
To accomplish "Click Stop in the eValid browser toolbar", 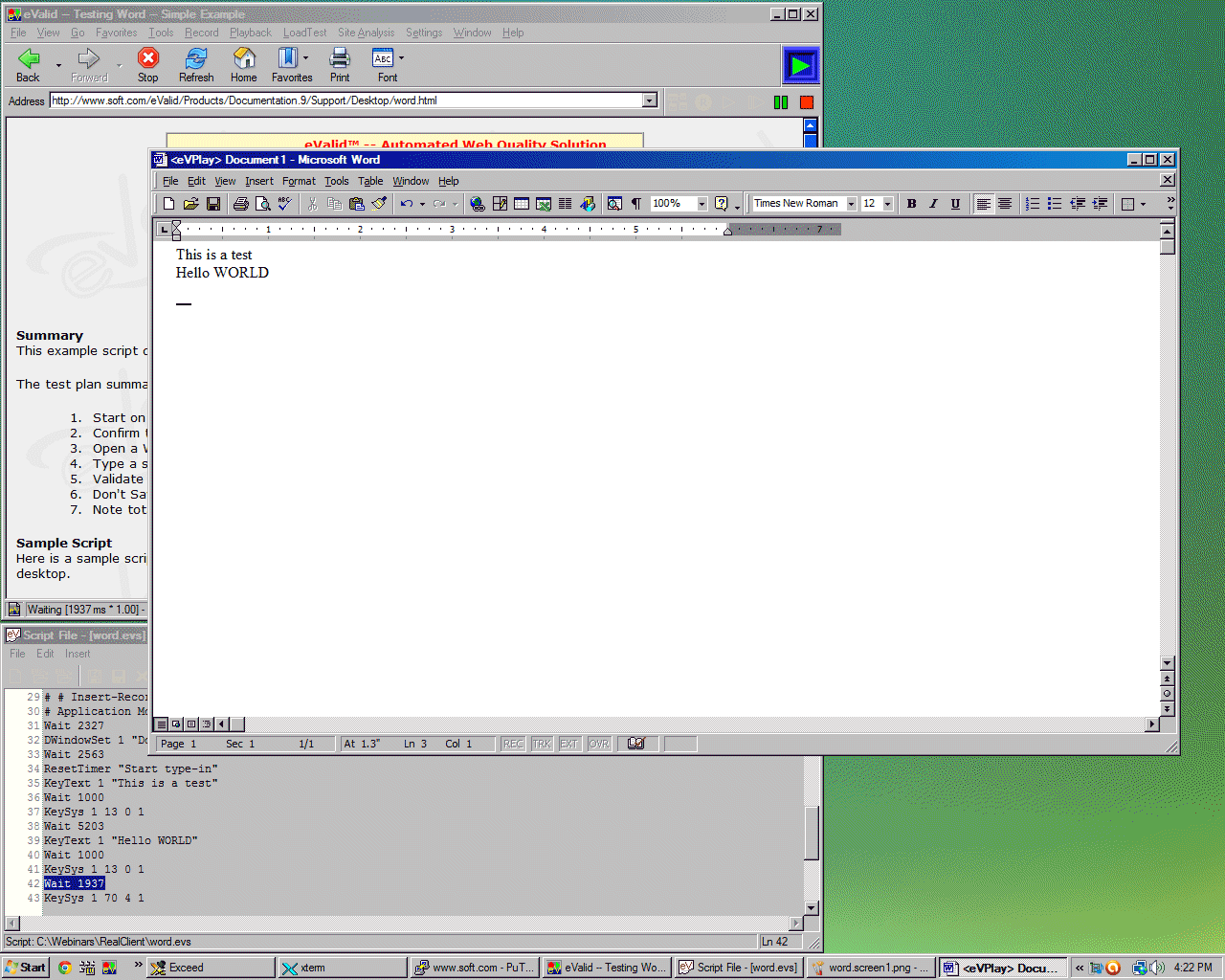I will 147,65.
